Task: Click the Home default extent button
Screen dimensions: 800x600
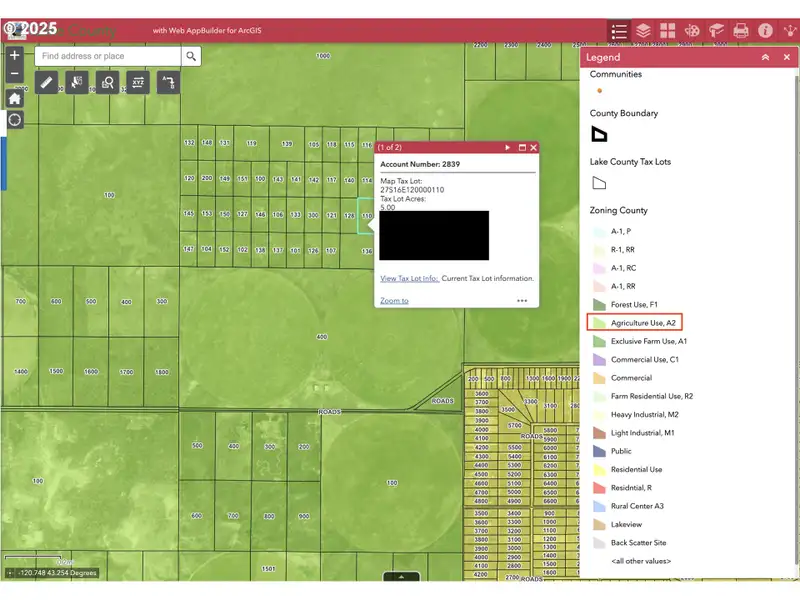Action: pos(14,99)
